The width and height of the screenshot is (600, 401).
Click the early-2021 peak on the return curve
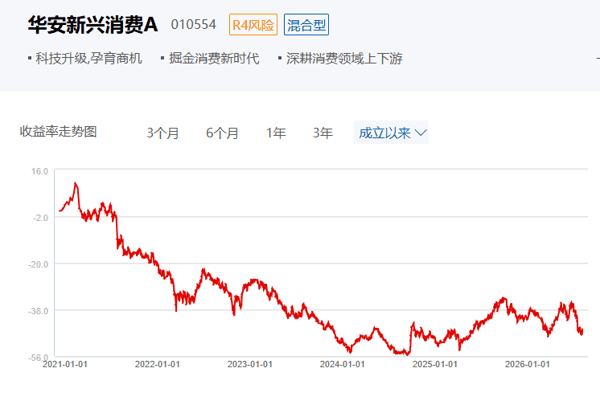point(75,184)
